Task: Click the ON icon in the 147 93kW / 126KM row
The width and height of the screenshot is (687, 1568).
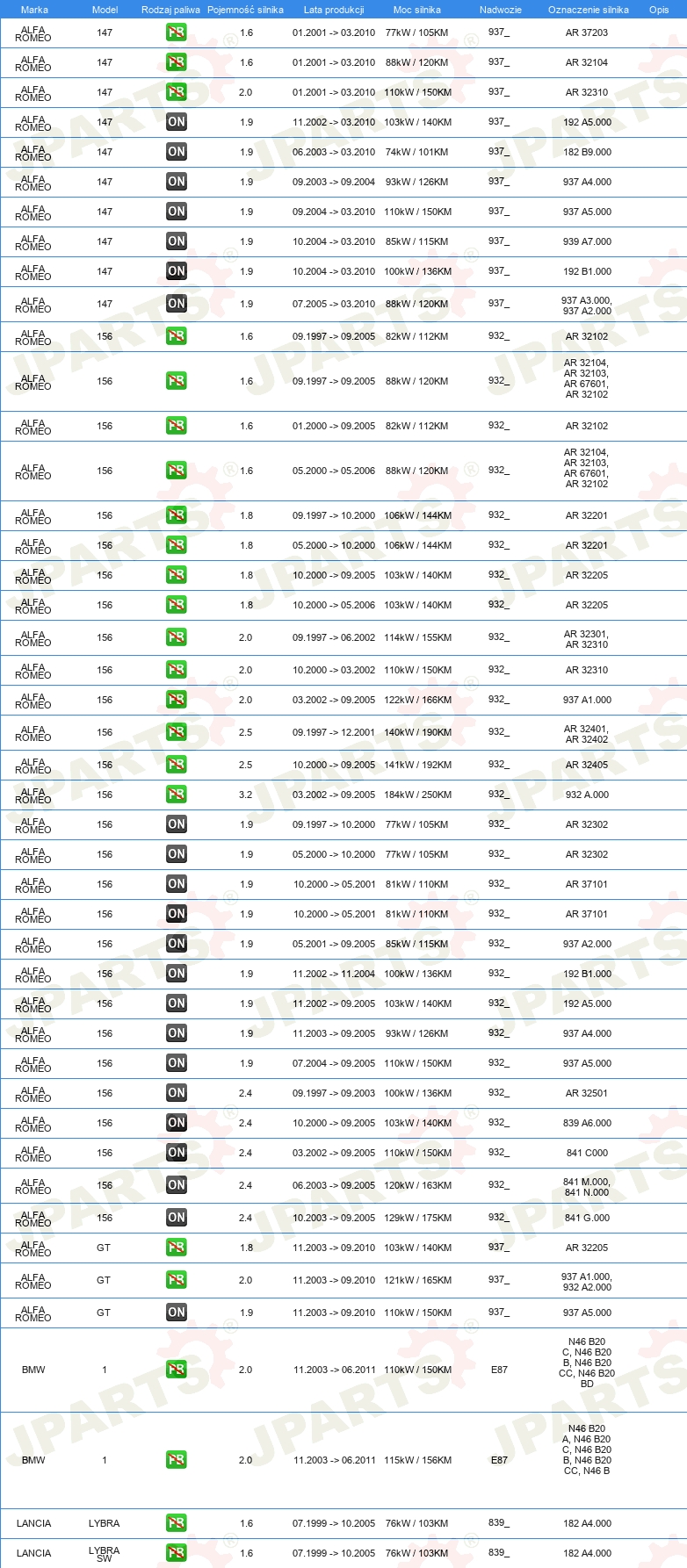Action: coord(176,182)
